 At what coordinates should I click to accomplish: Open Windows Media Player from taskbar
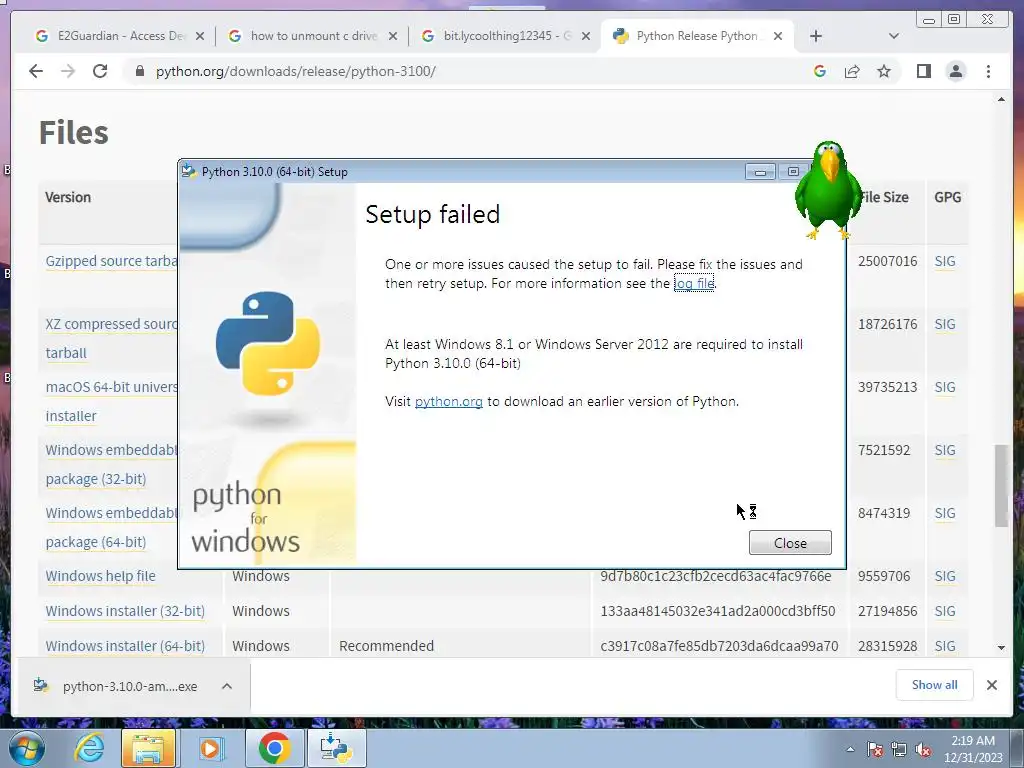210,748
